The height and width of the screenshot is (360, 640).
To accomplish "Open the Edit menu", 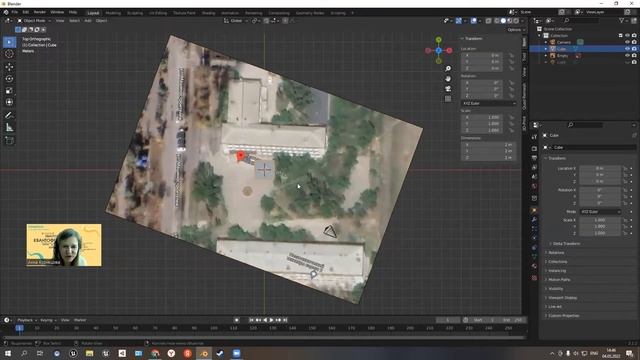I will (x=26, y=12).
